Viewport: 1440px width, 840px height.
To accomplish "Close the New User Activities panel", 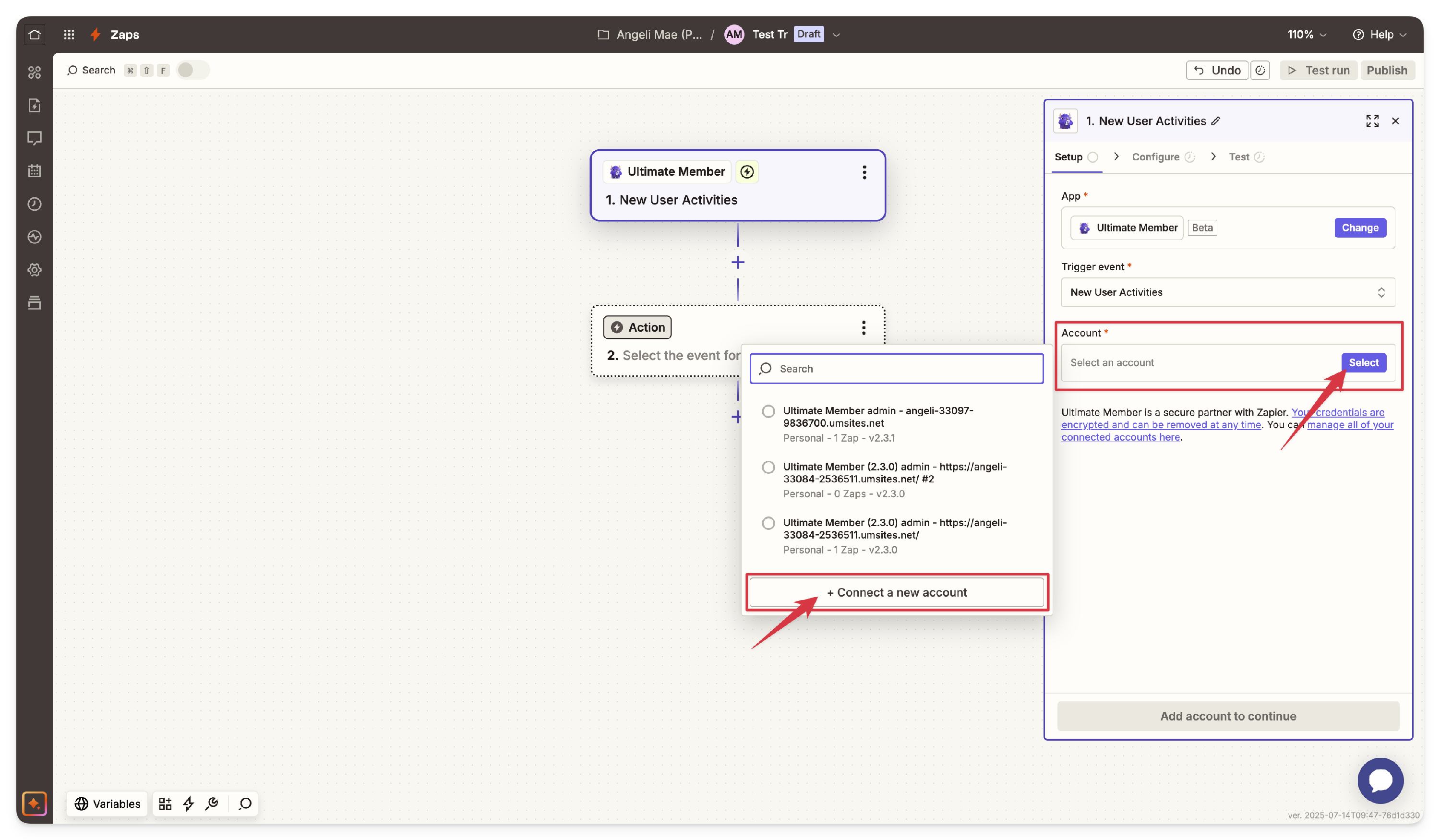I will coord(1395,120).
